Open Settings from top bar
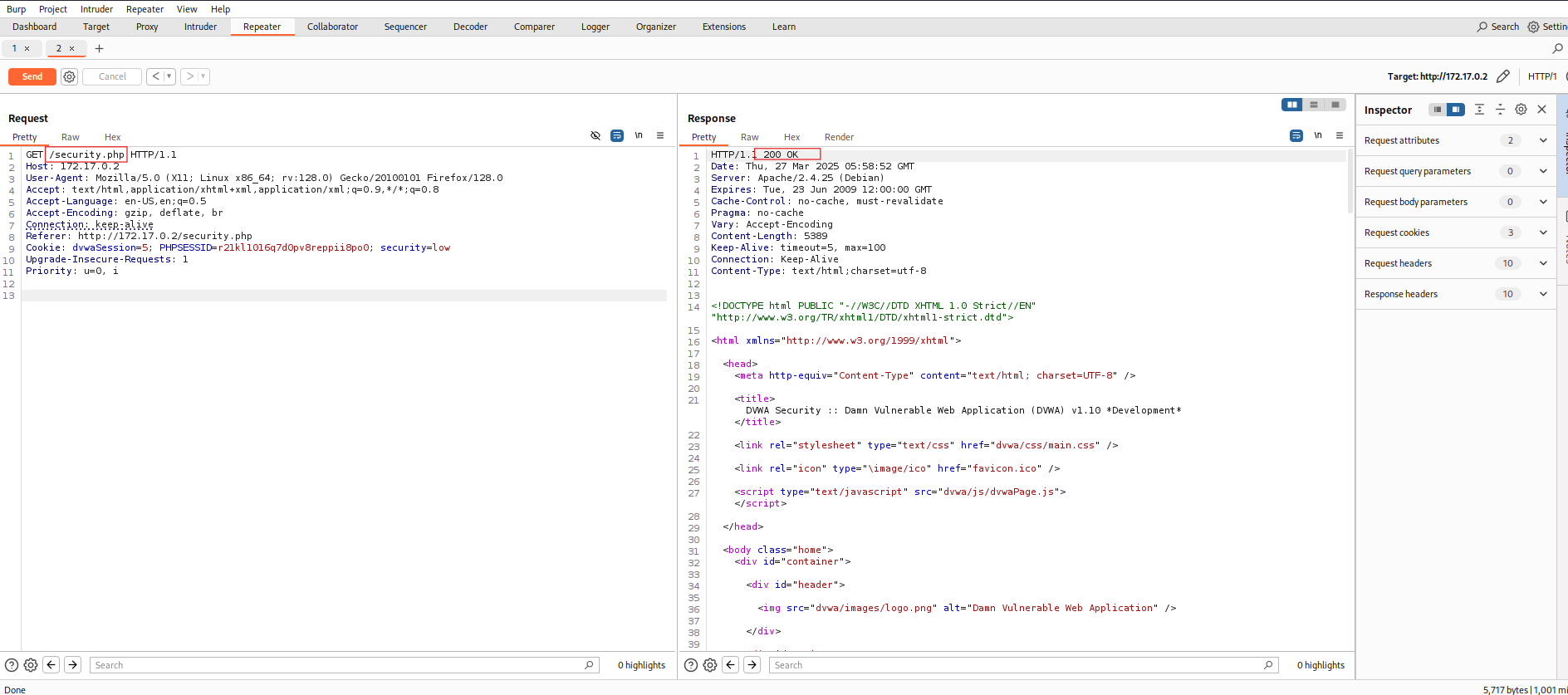The image size is (1568, 695). click(x=1546, y=27)
